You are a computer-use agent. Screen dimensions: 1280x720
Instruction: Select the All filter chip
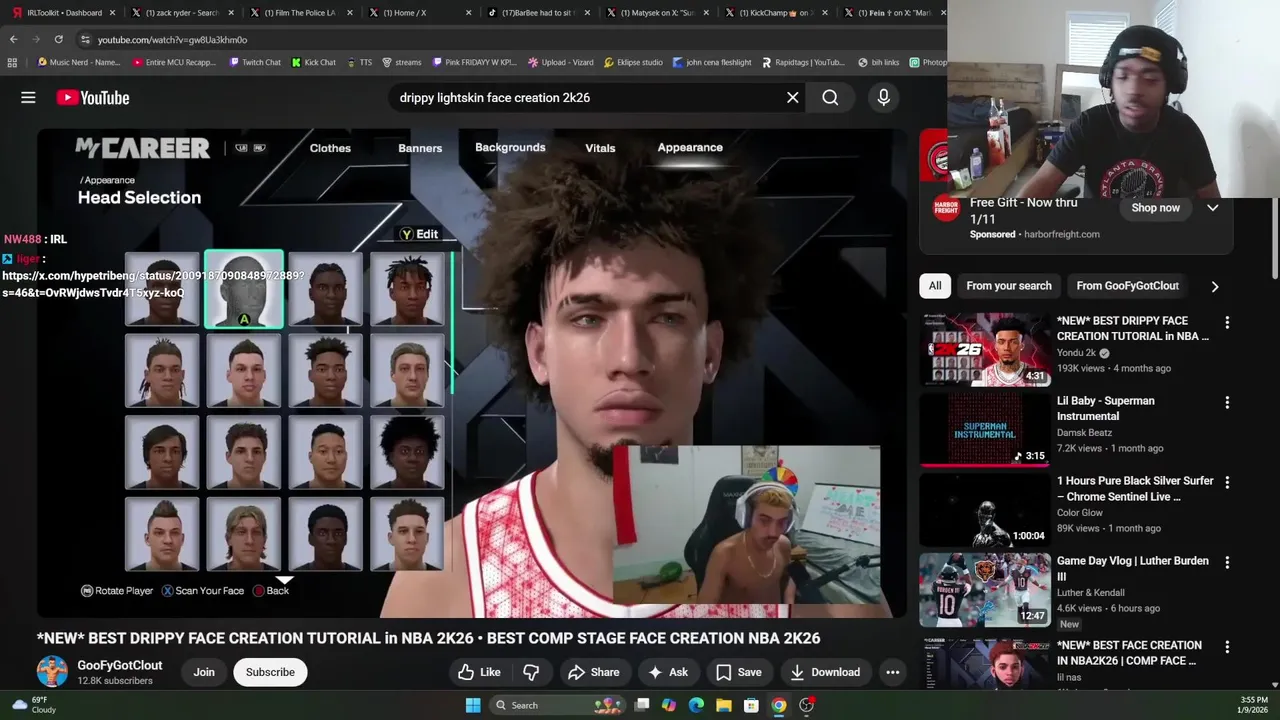click(x=935, y=286)
